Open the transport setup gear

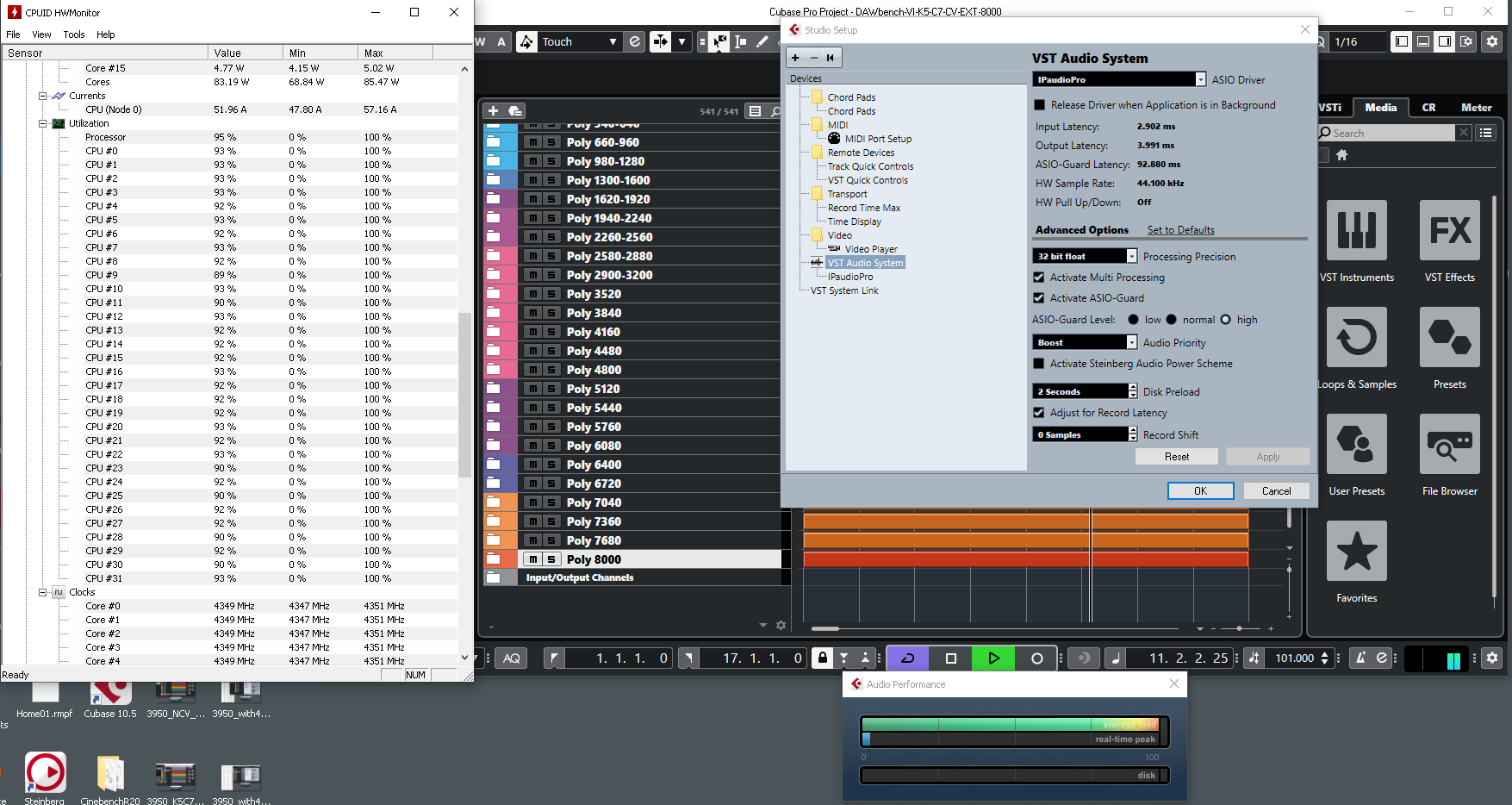click(x=1492, y=658)
